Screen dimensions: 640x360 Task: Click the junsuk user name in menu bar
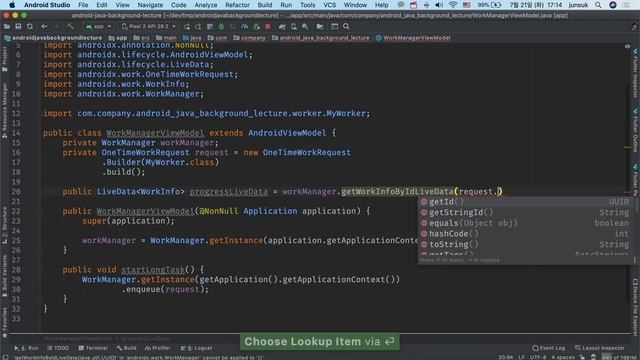[578, 5]
